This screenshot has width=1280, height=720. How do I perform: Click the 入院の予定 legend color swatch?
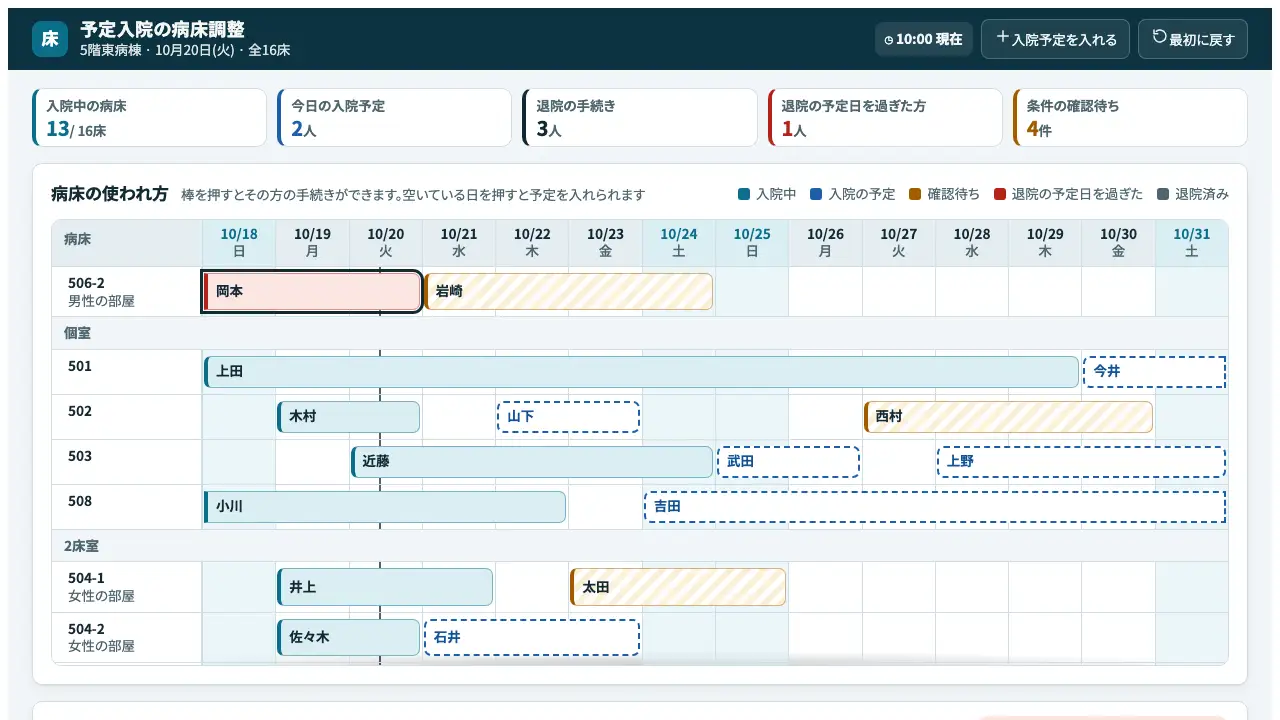pyautogui.click(x=816, y=194)
